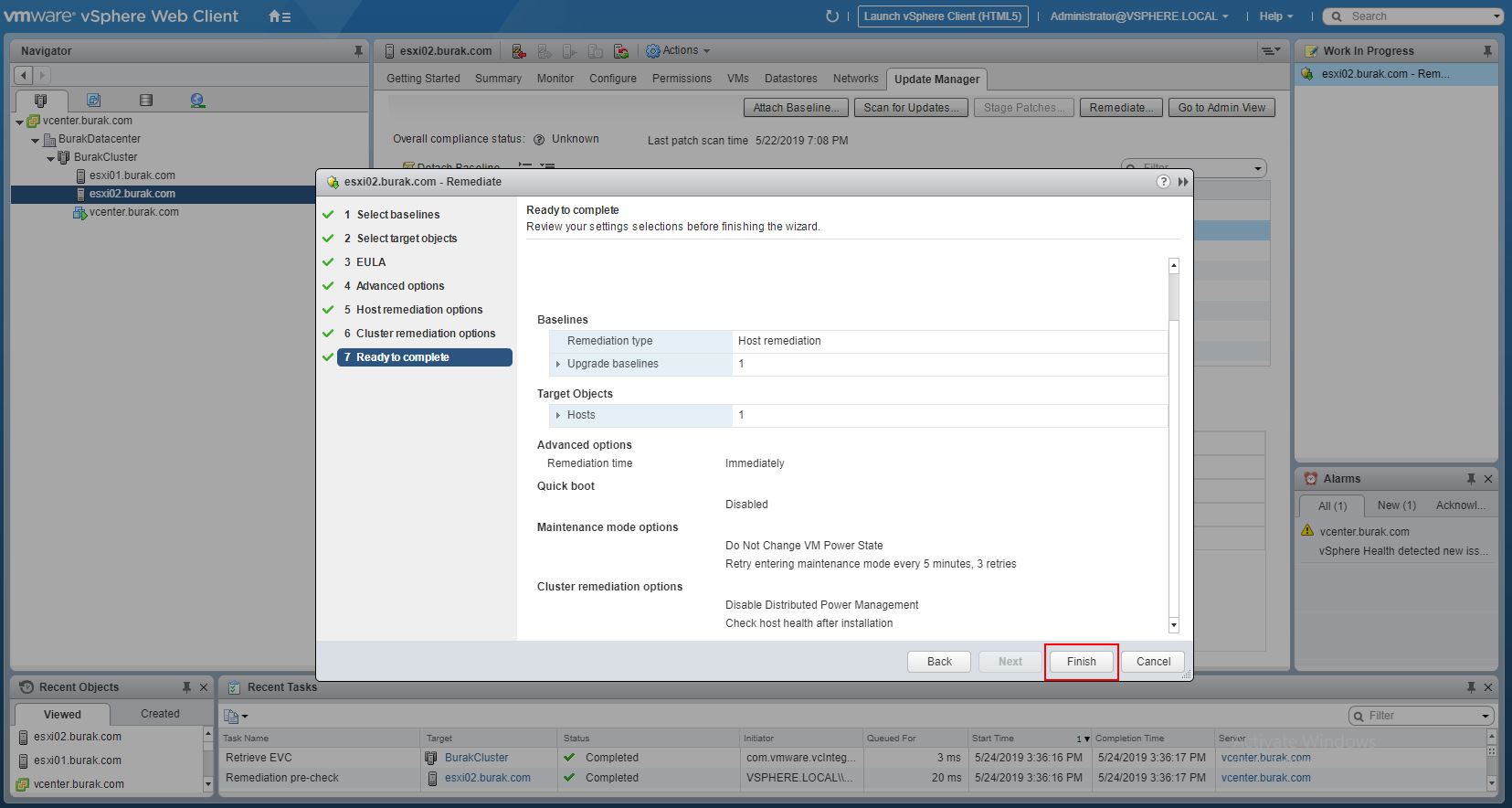The image size is (1512, 808).
Task: Close the Alarms panel
Action: click(1488, 479)
